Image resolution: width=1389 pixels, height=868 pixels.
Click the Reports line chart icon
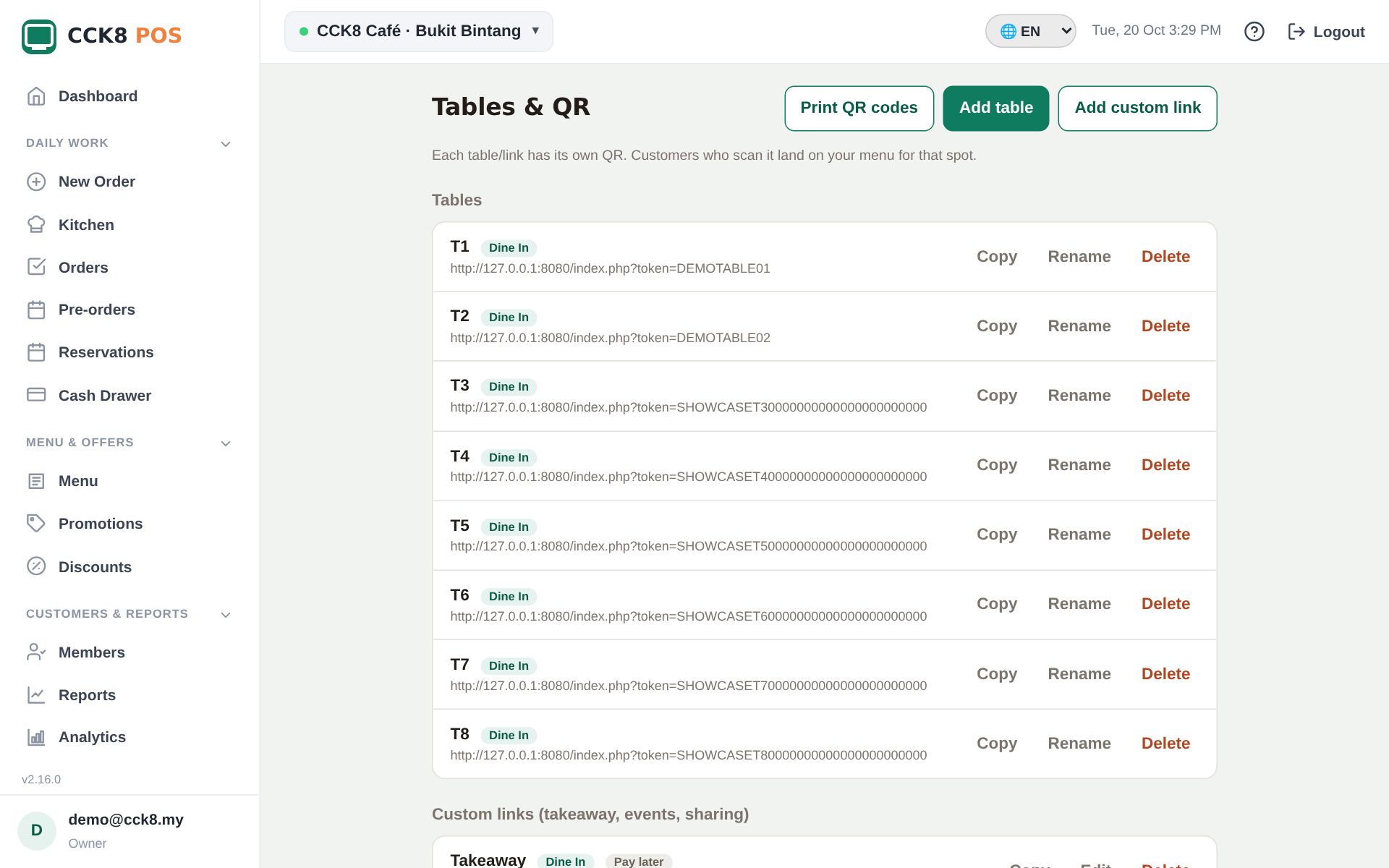click(36, 695)
